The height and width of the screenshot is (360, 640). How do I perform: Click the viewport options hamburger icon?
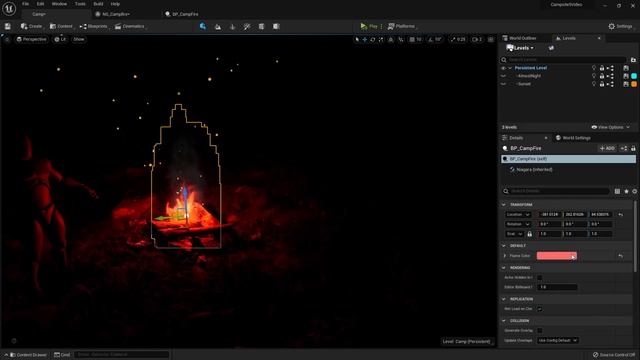[x=7, y=40]
